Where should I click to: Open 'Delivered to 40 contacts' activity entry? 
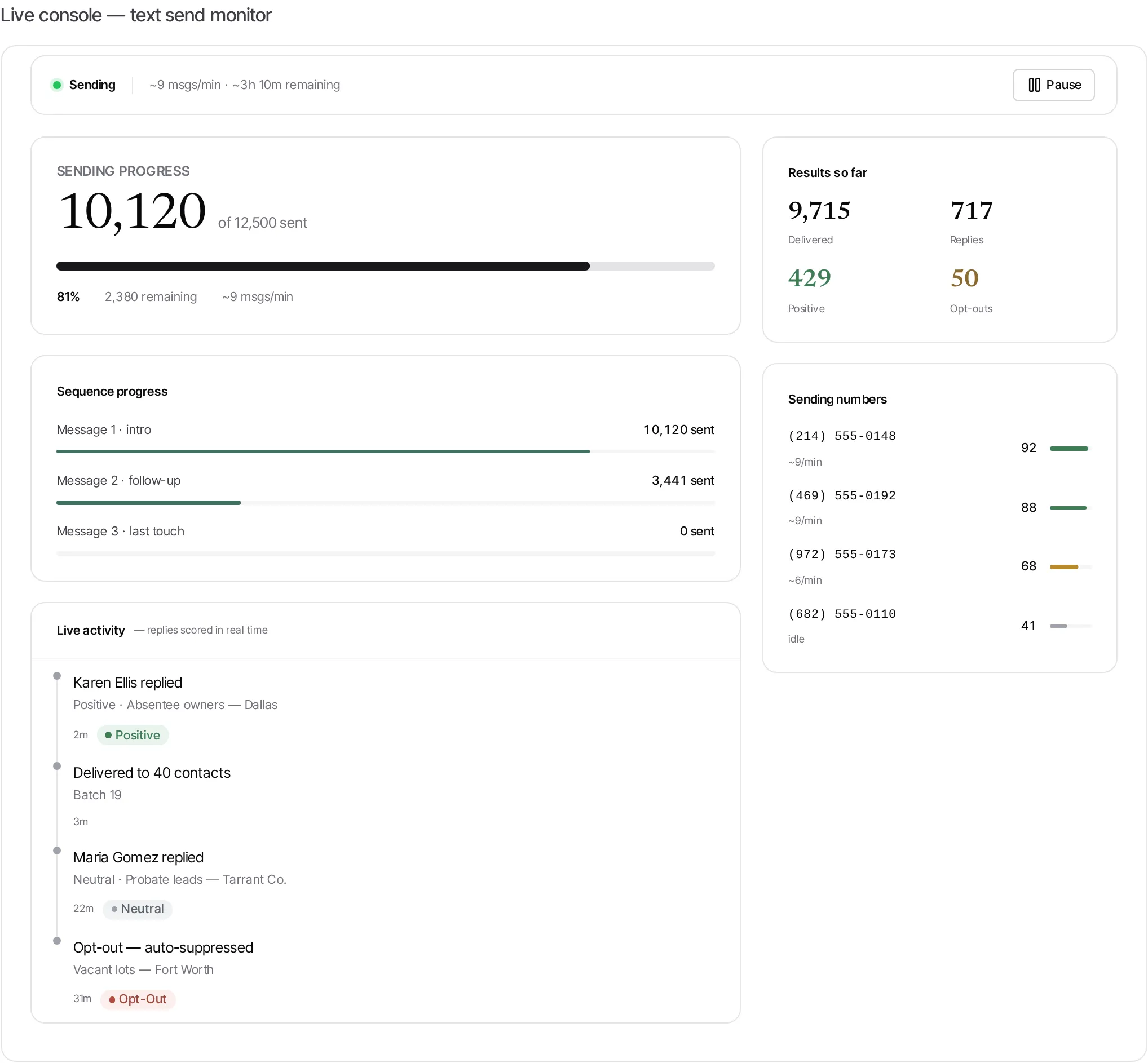click(x=152, y=773)
